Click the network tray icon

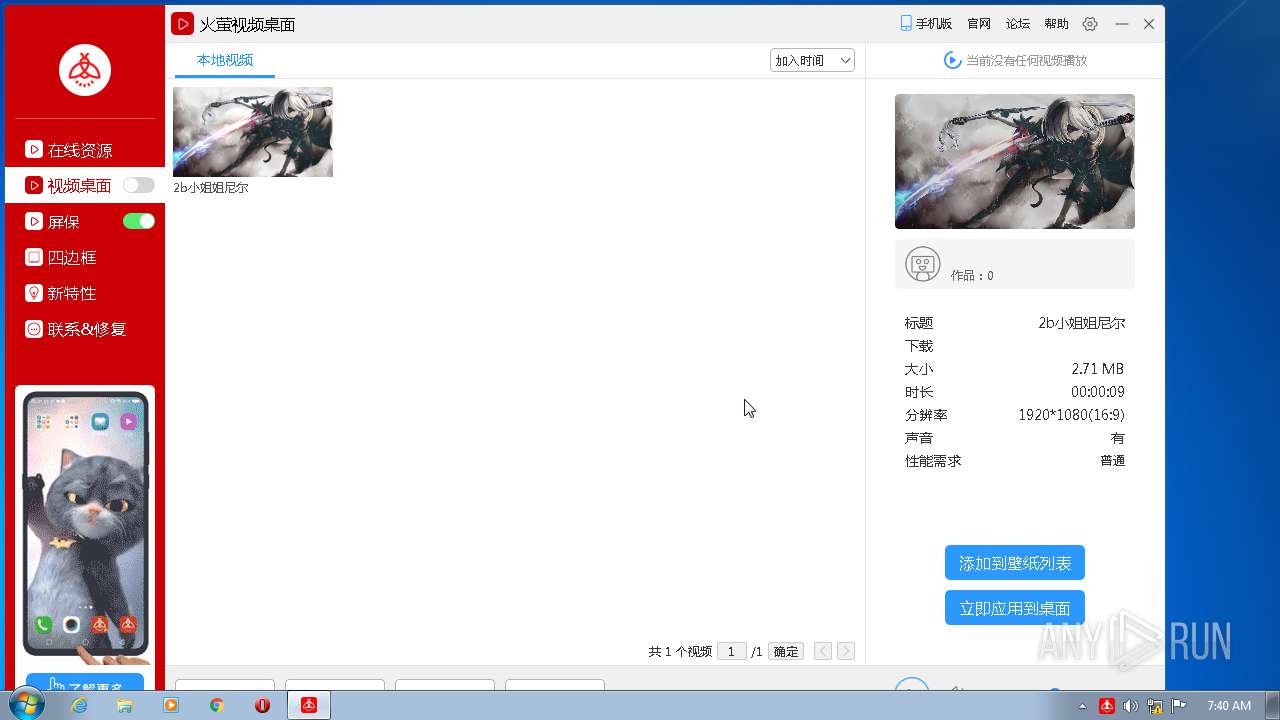pyautogui.click(x=1154, y=706)
